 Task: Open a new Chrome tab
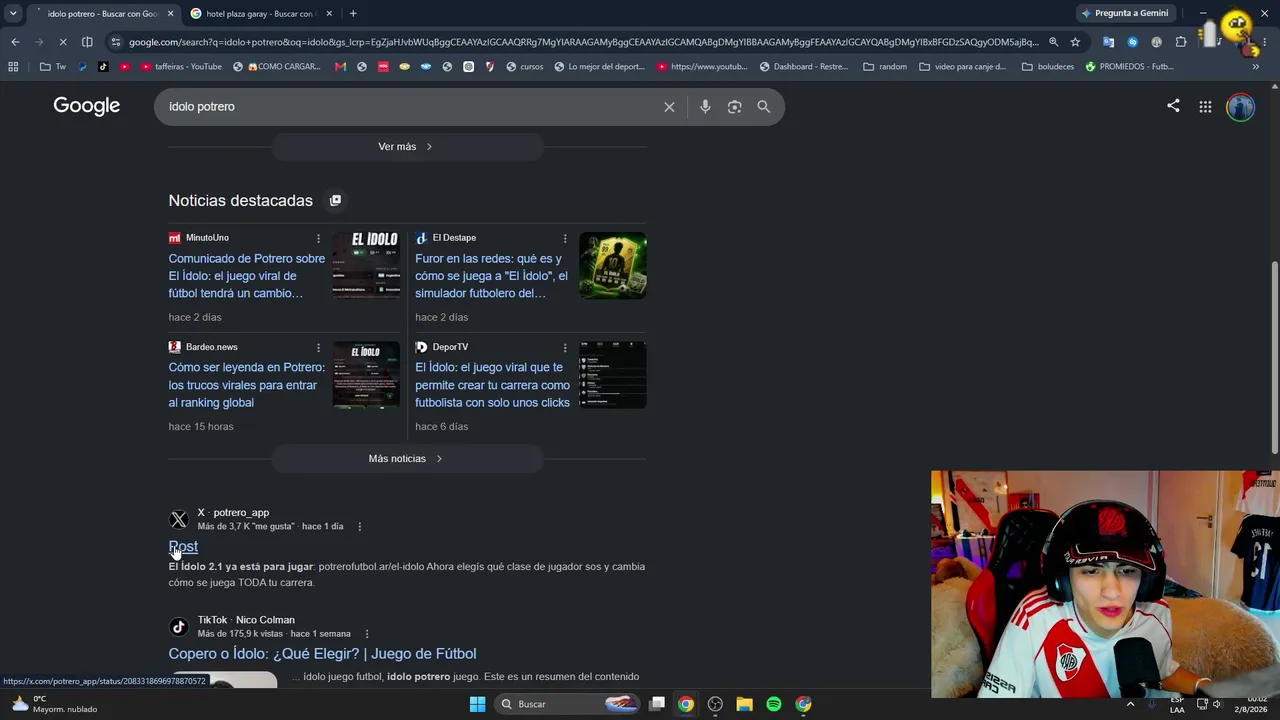tap(353, 13)
